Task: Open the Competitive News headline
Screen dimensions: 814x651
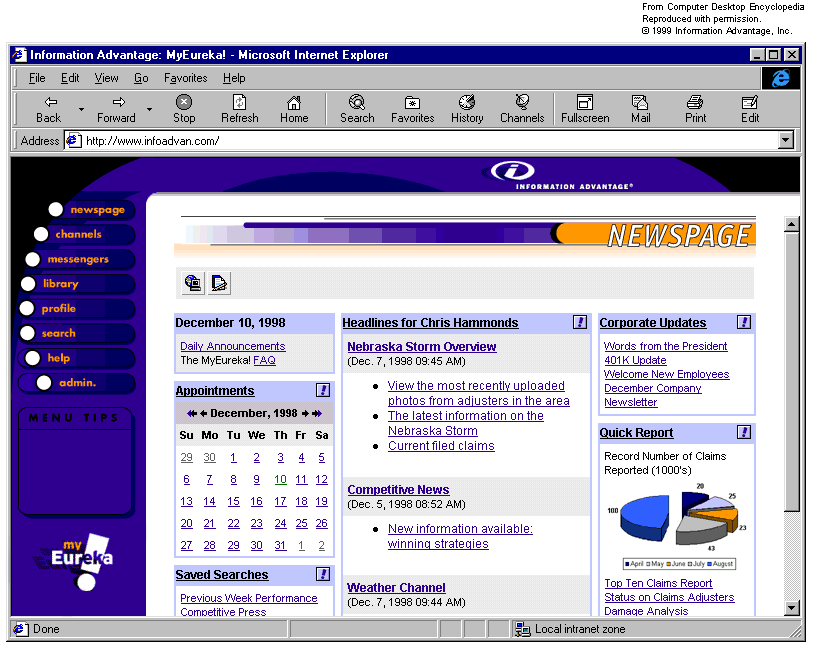Action: (398, 490)
